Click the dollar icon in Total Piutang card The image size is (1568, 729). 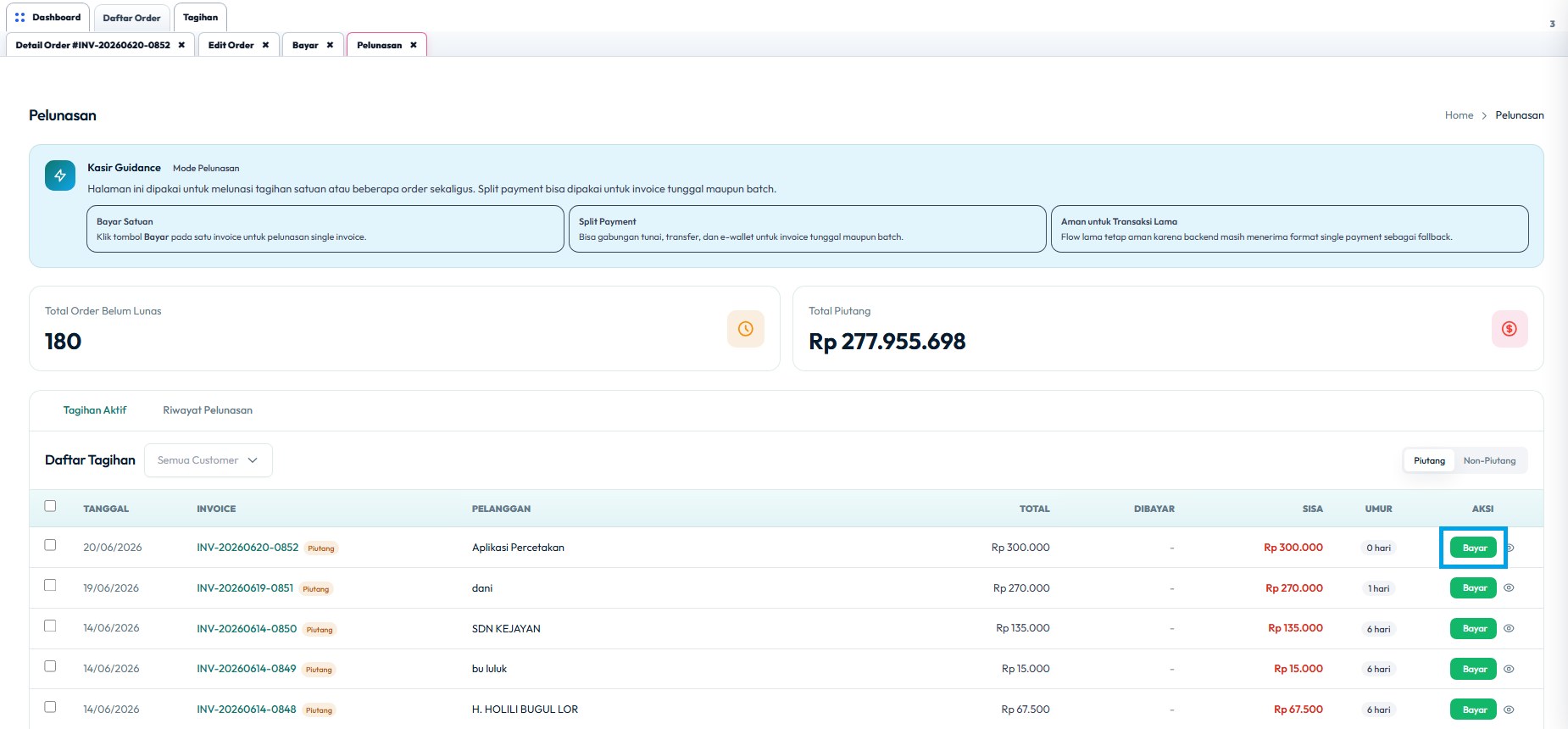click(1510, 329)
